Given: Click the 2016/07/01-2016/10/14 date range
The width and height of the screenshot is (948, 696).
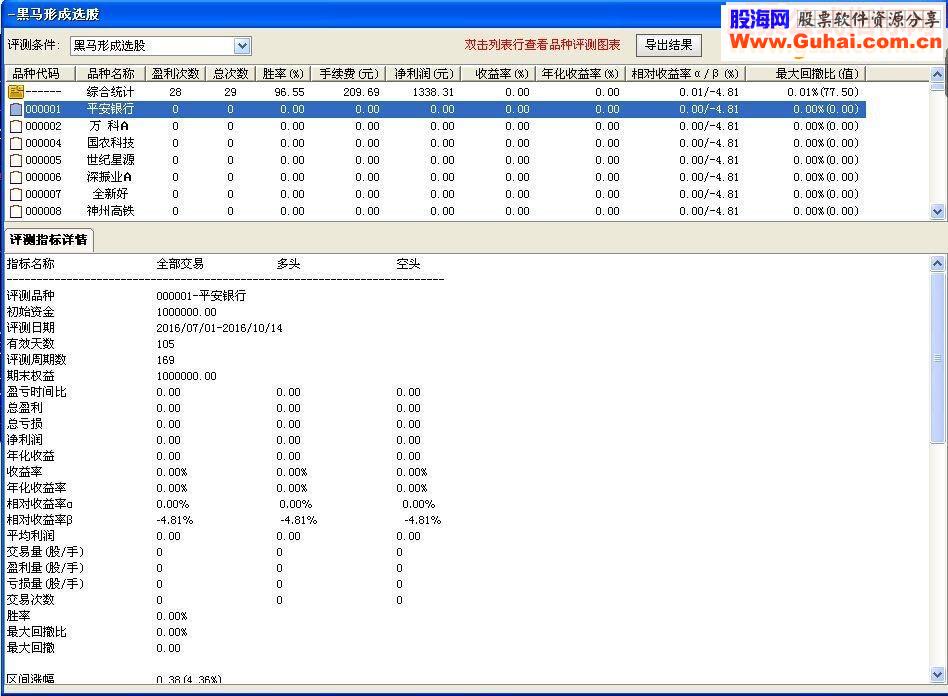Looking at the screenshot, I should (219, 328).
